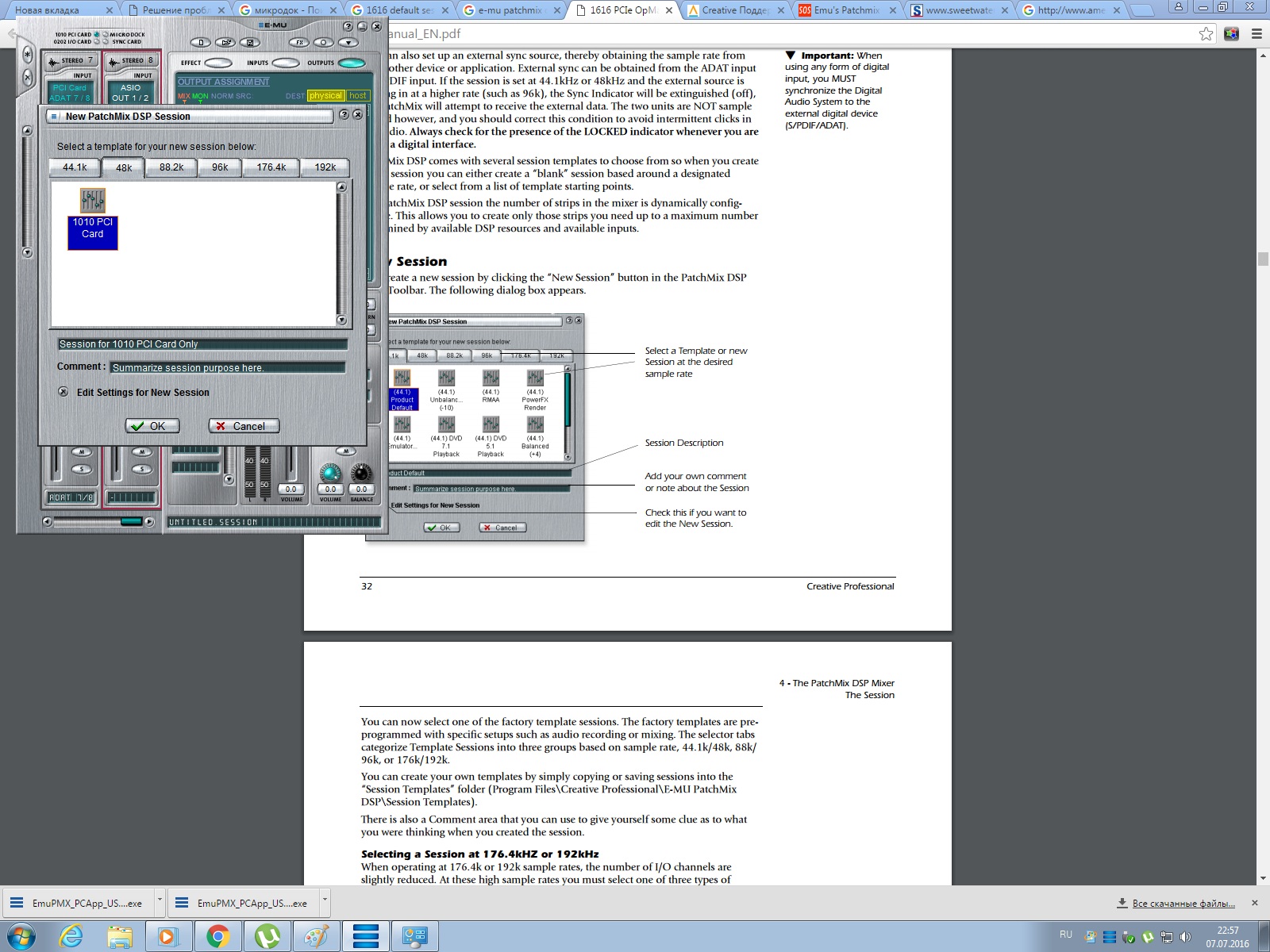
Task: Click the help question mark in PatchMix main window
Action: (348, 26)
